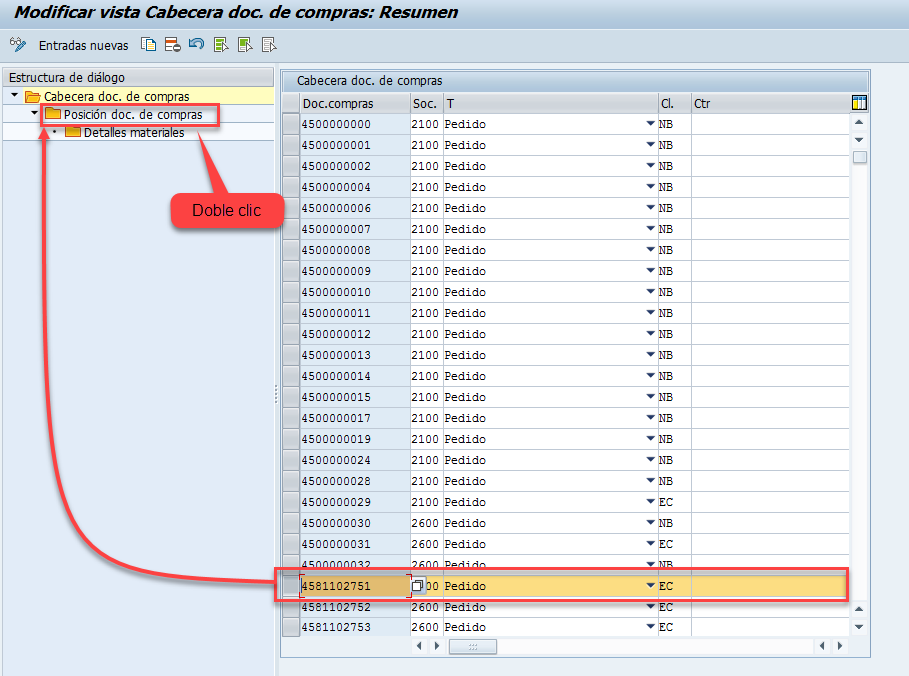This screenshot has height=676, width=909.
Task: Click bottom page-up arrow of vertical scrollbar
Action: coord(859,609)
